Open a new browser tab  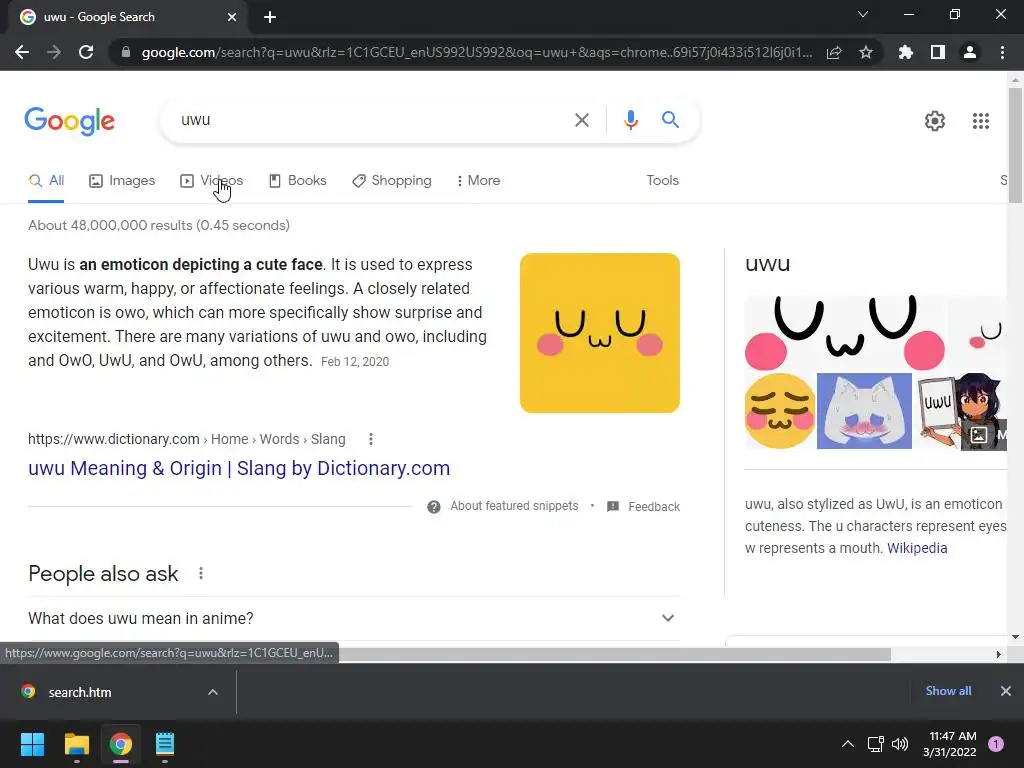[x=270, y=17]
